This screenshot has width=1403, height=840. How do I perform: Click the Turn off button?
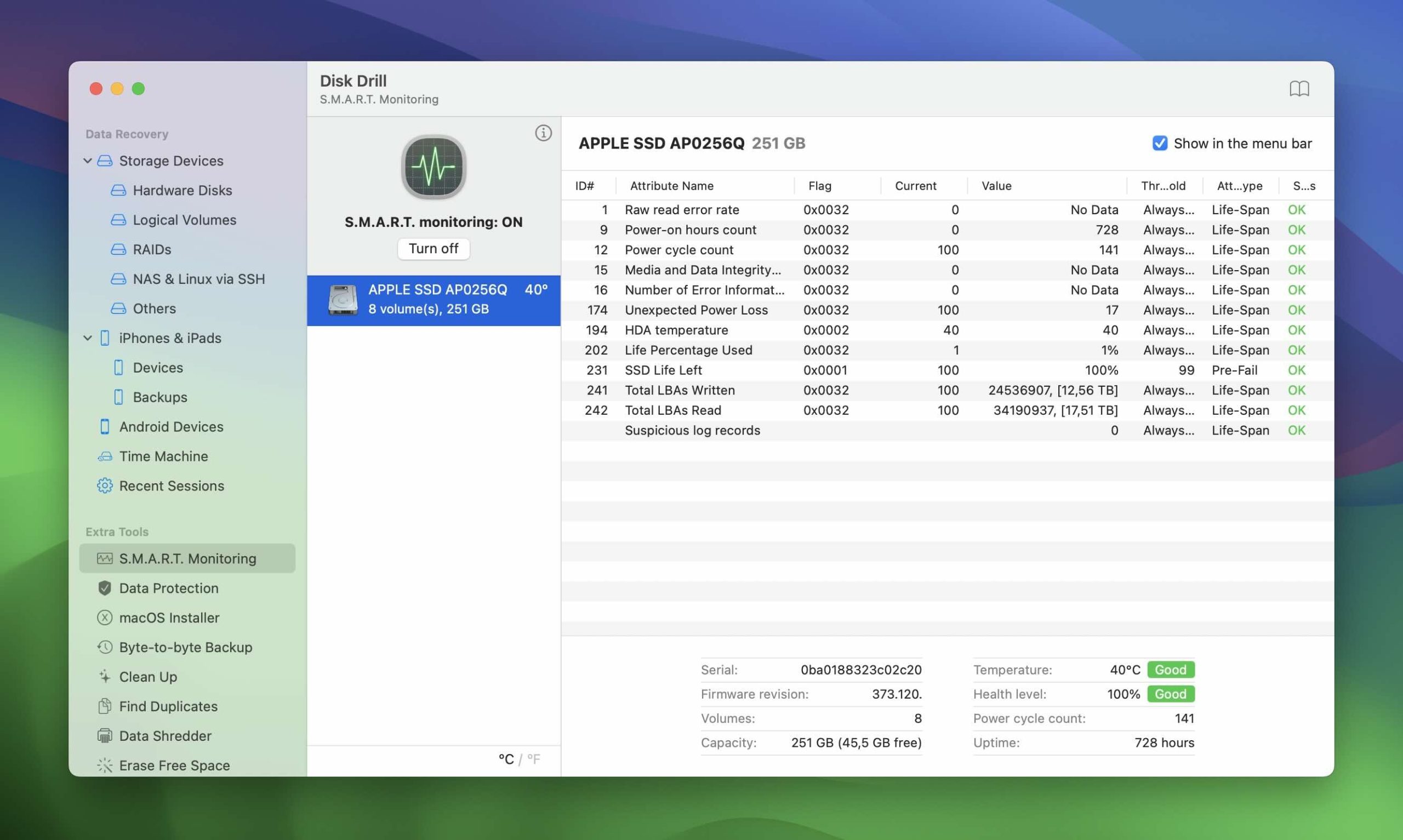tap(432, 248)
